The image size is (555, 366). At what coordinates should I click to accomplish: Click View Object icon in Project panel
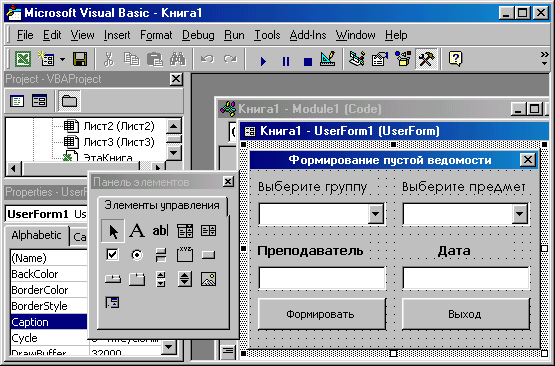pyautogui.click(x=39, y=101)
